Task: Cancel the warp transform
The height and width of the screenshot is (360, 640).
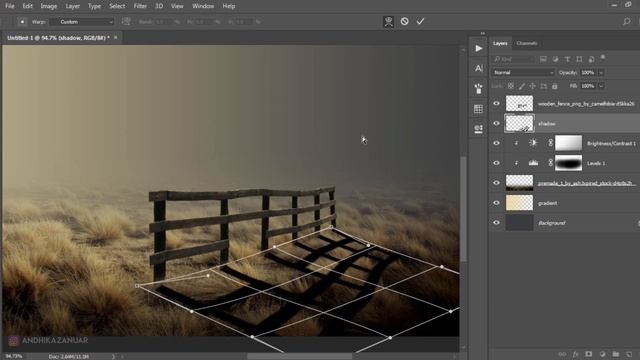Action: (404, 21)
